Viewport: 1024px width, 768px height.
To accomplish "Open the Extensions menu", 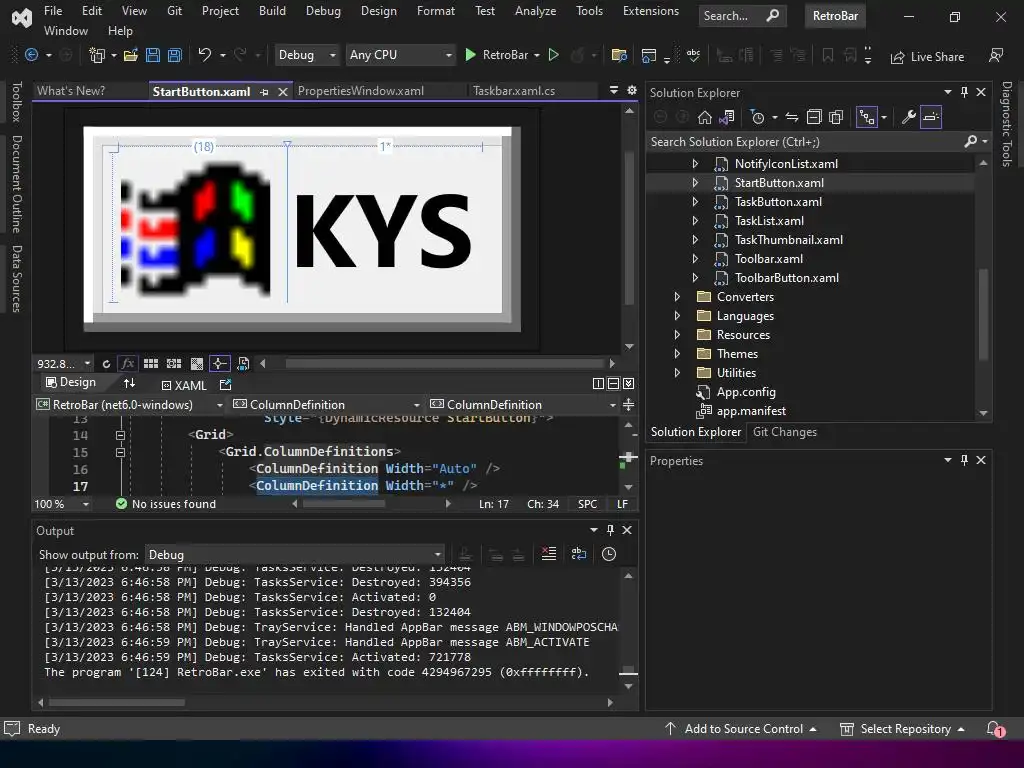I will [x=650, y=11].
